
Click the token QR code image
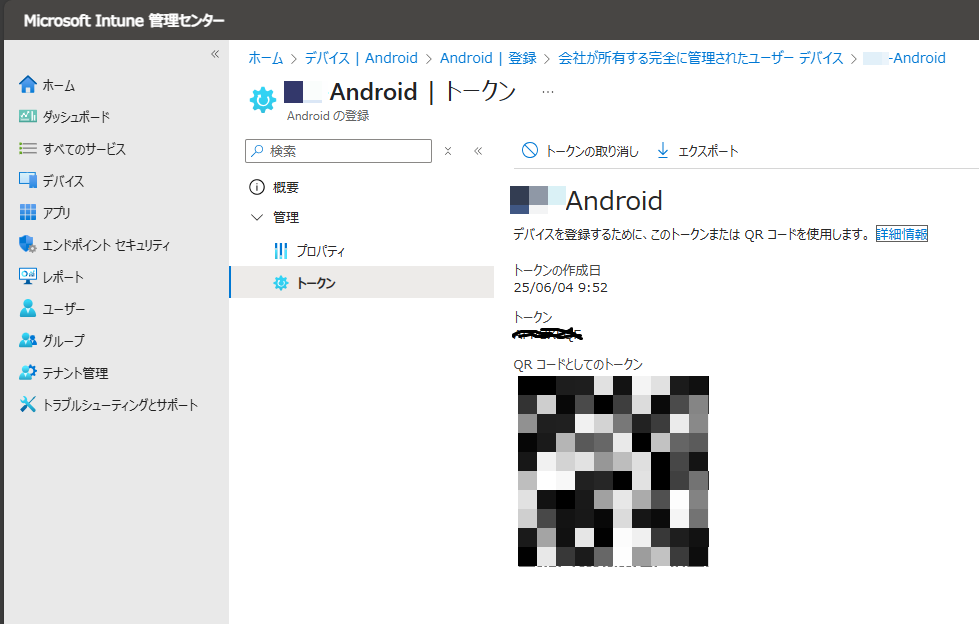click(613, 471)
